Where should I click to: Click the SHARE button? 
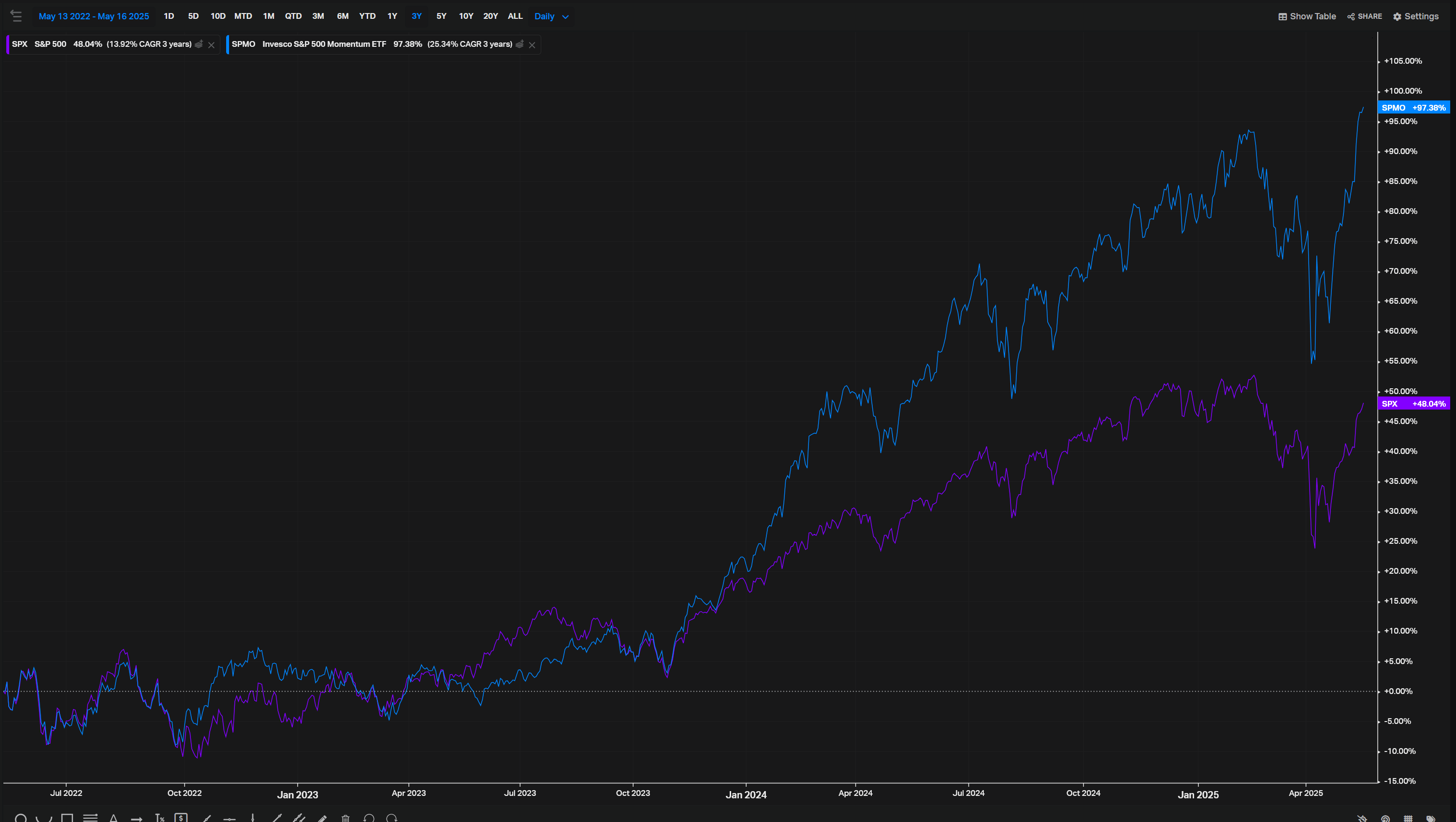pyautogui.click(x=1365, y=16)
